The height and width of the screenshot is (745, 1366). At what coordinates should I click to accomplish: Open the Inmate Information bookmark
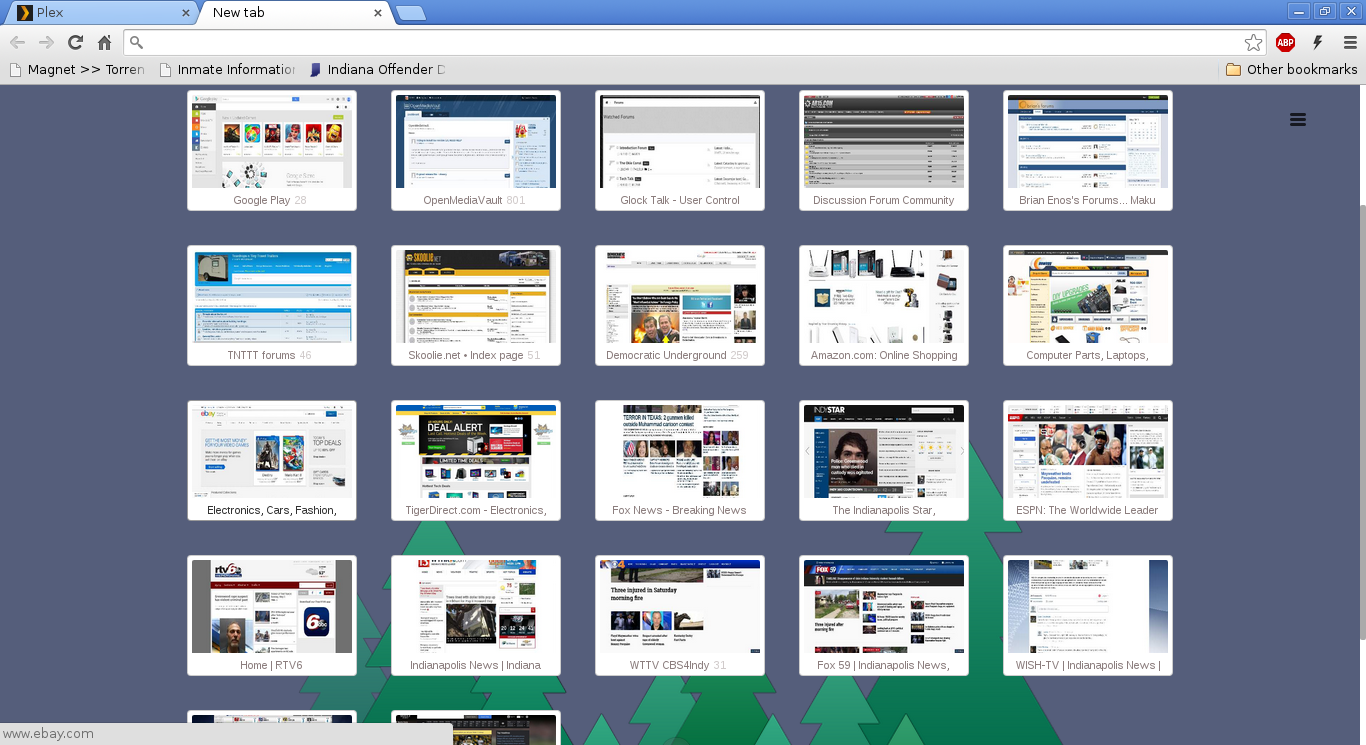(227, 69)
